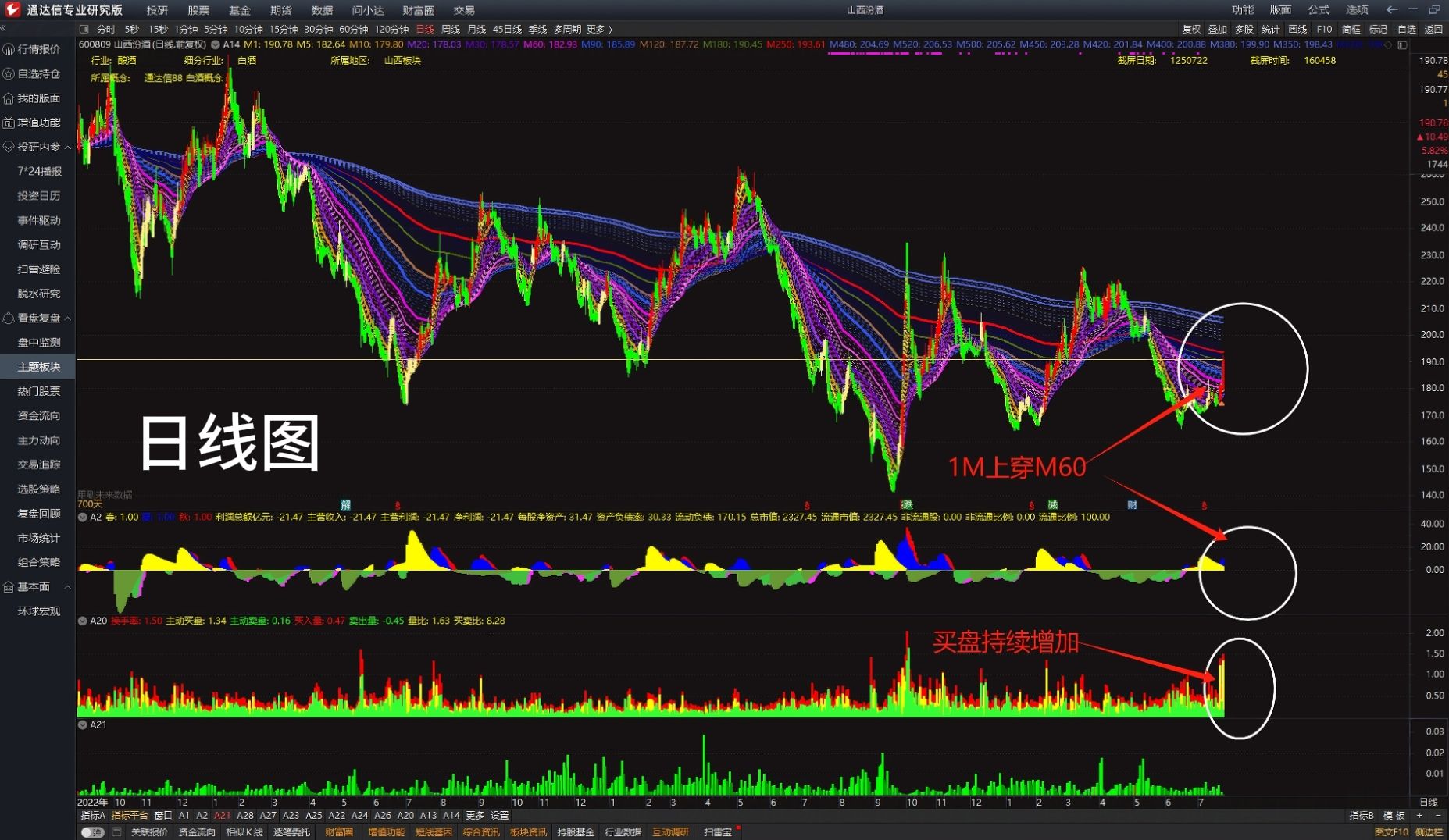Toggle the 侧边栏 sidebar button
Image resolution: width=1449 pixels, height=840 pixels.
click(1429, 832)
